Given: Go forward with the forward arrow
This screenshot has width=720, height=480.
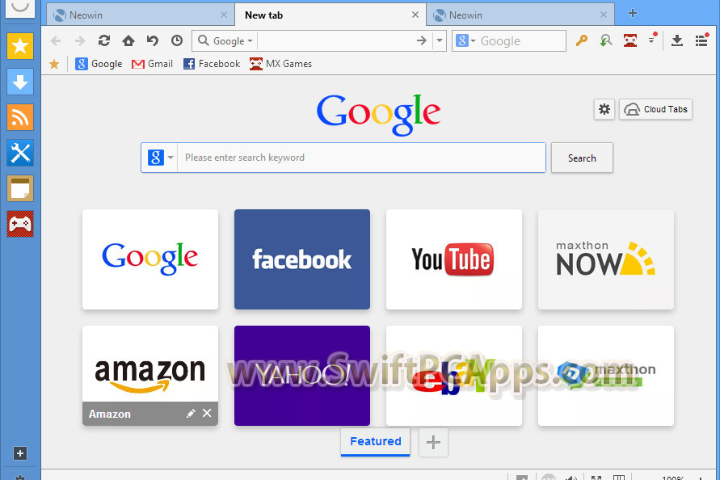Looking at the screenshot, I should [80, 41].
